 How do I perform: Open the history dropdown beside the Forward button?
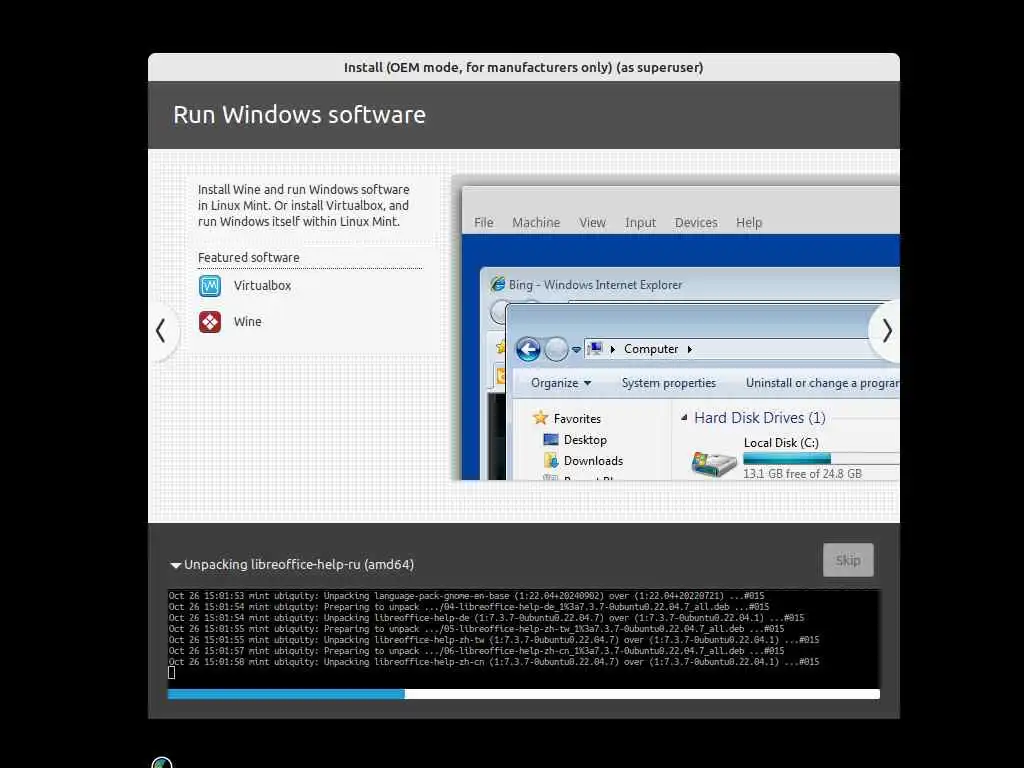click(x=576, y=350)
